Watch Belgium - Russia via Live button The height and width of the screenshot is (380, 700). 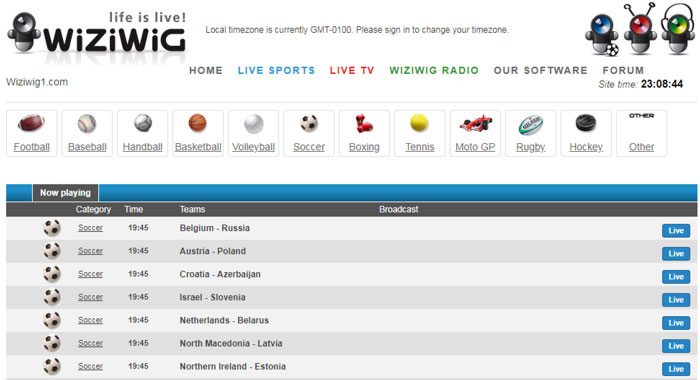676,230
